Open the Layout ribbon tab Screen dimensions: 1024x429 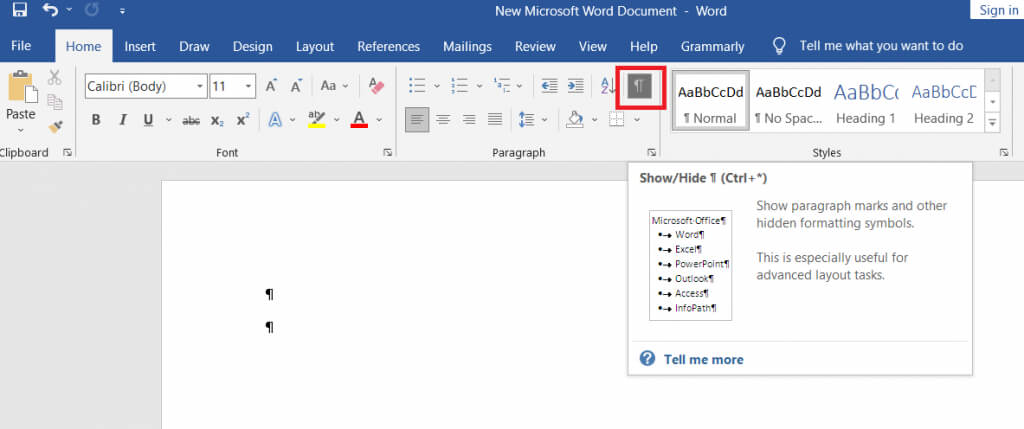315,46
